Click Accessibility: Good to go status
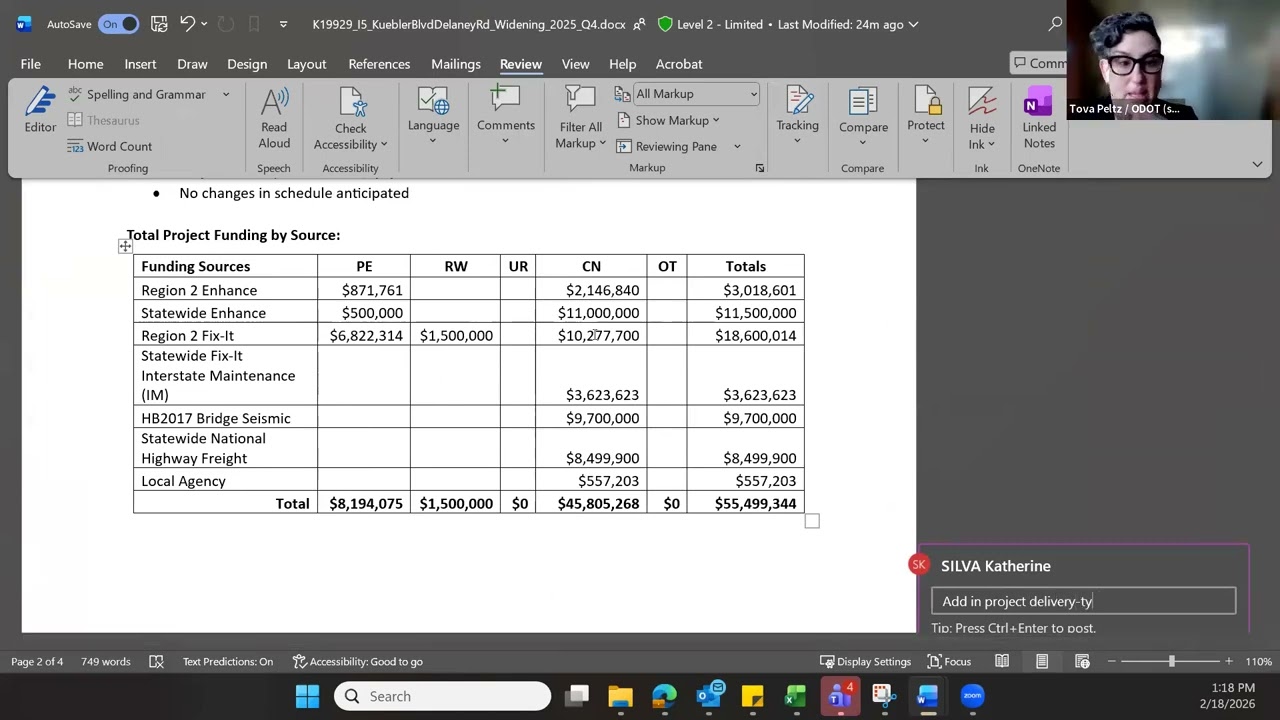The width and height of the screenshot is (1280, 720). (x=357, y=661)
